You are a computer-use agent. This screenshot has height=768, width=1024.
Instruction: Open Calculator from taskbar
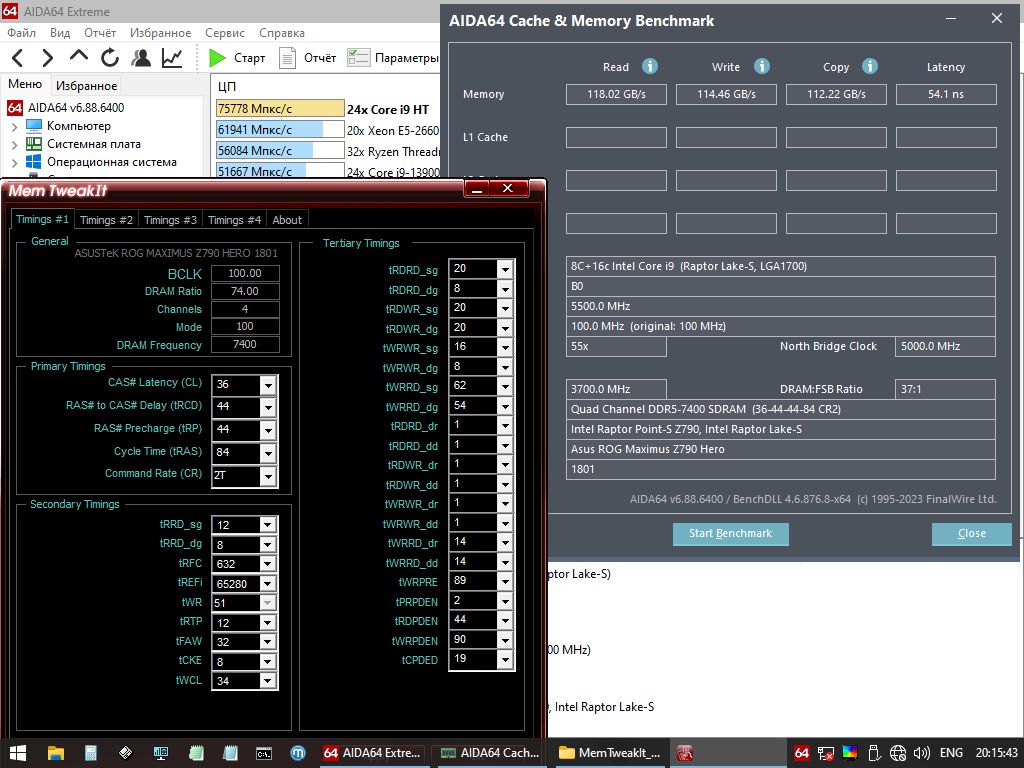pyautogui.click(x=91, y=753)
